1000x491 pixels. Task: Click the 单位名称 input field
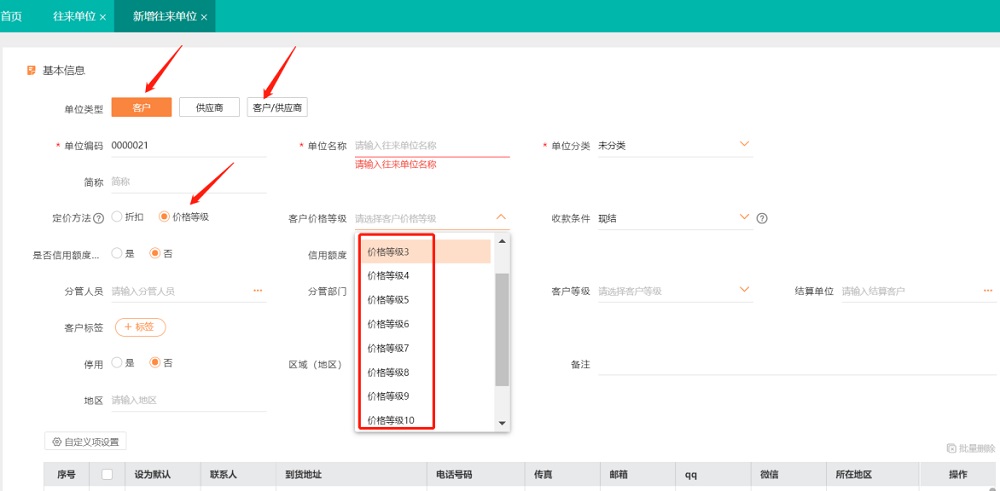432,145
